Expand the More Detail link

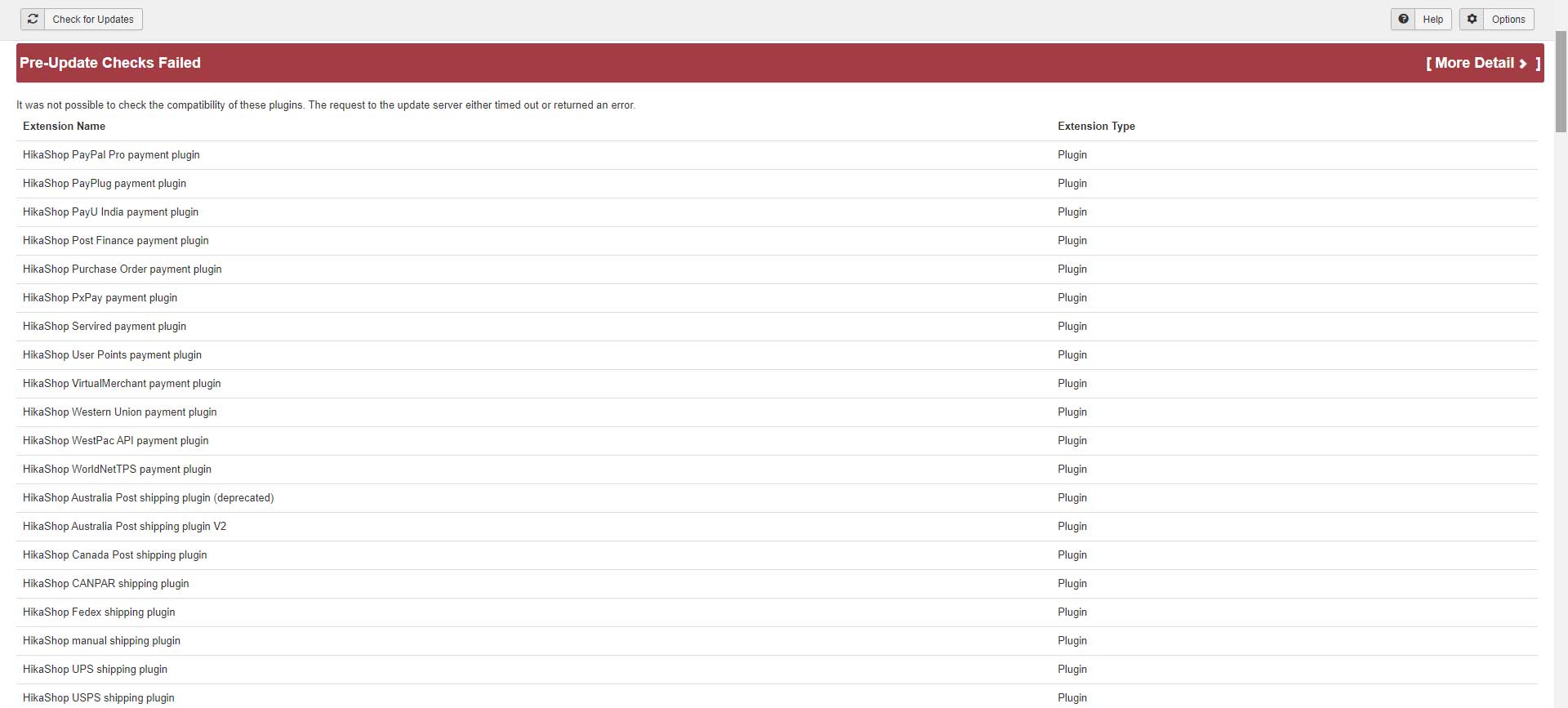1483,63
